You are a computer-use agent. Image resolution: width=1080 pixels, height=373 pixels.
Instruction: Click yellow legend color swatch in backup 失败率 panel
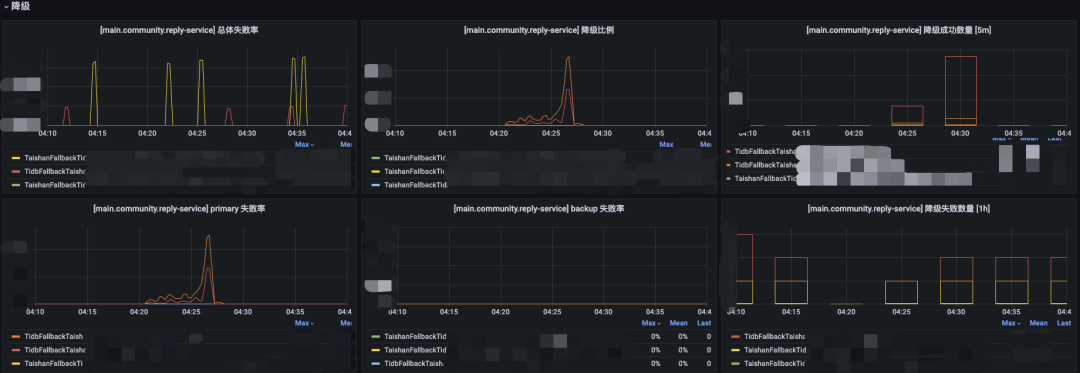point(375,350)
